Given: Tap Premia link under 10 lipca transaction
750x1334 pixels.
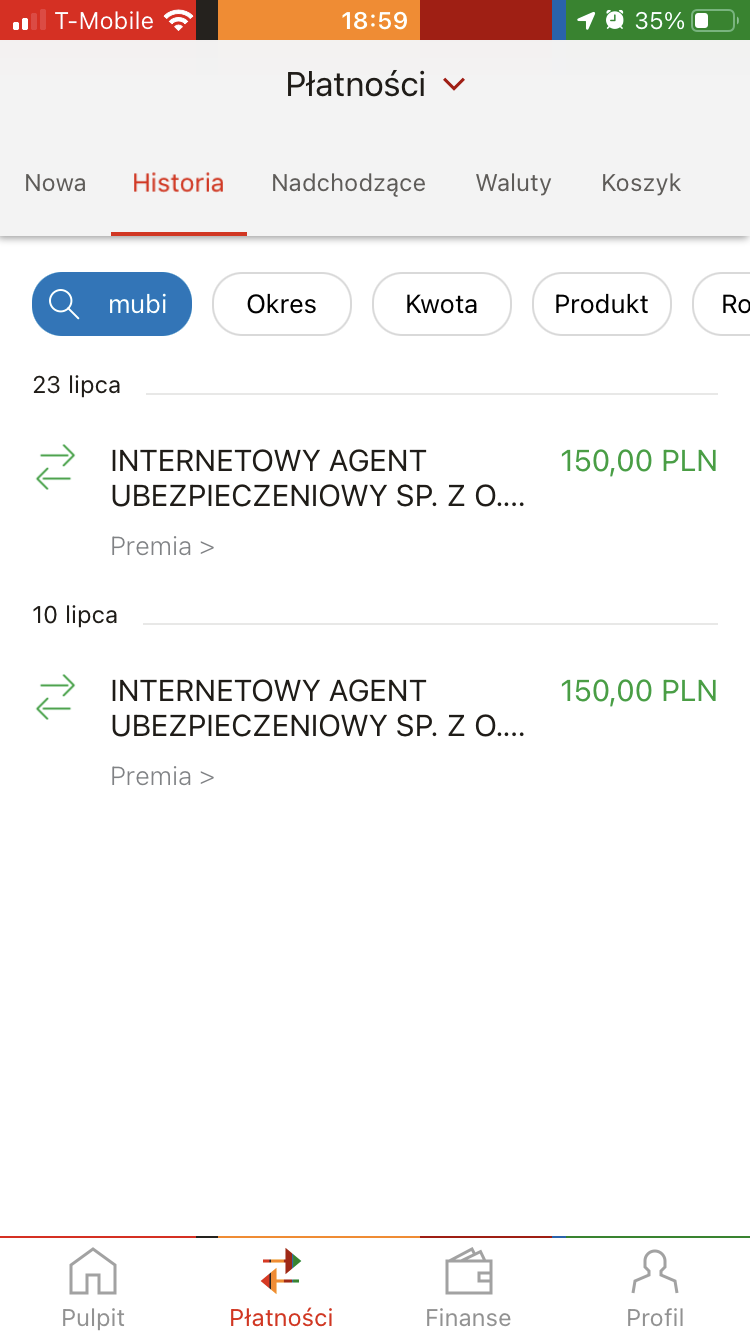Looking at the screenshot, I should point(162,777).
